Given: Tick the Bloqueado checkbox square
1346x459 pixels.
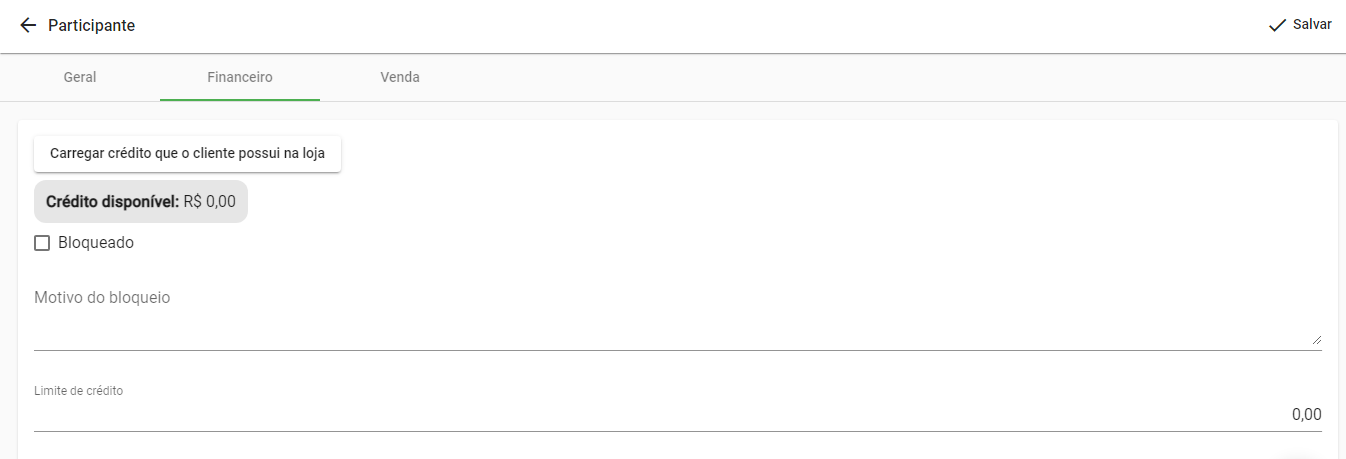Looking at the screenshot, I should tap(42, 243).
